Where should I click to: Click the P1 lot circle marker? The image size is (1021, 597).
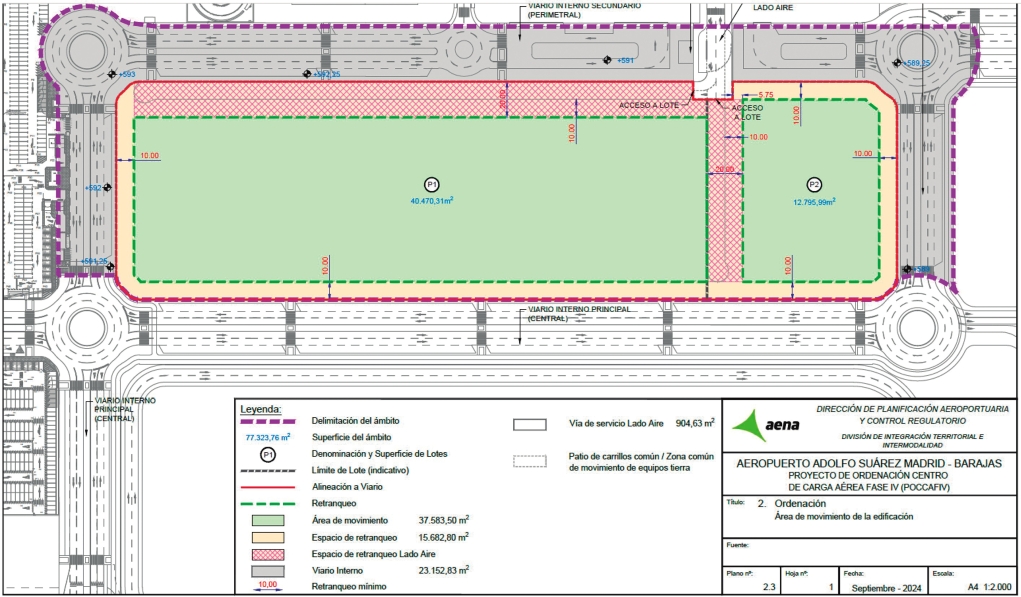click(x=432, y=185)
